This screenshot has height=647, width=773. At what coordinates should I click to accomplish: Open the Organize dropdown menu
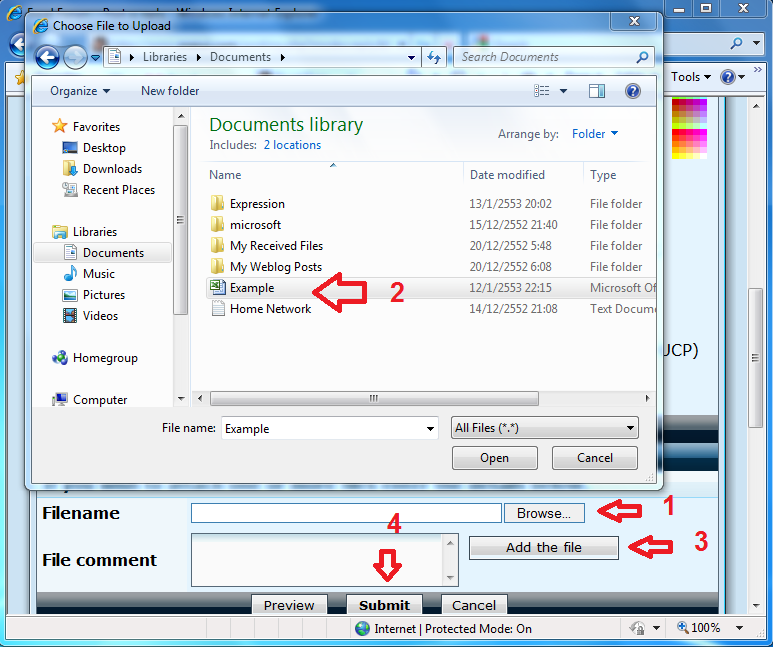tap(80, 91)
